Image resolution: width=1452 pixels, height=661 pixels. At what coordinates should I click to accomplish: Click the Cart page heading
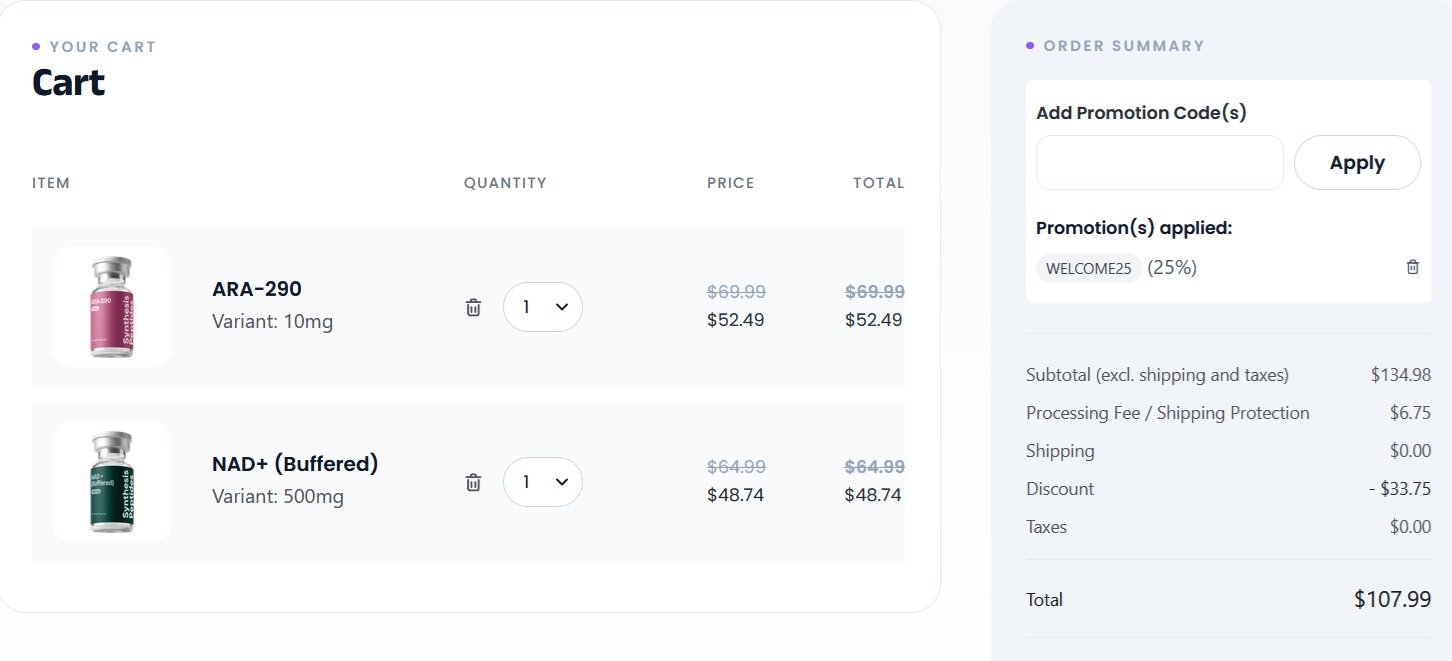[x=68, y=81]
